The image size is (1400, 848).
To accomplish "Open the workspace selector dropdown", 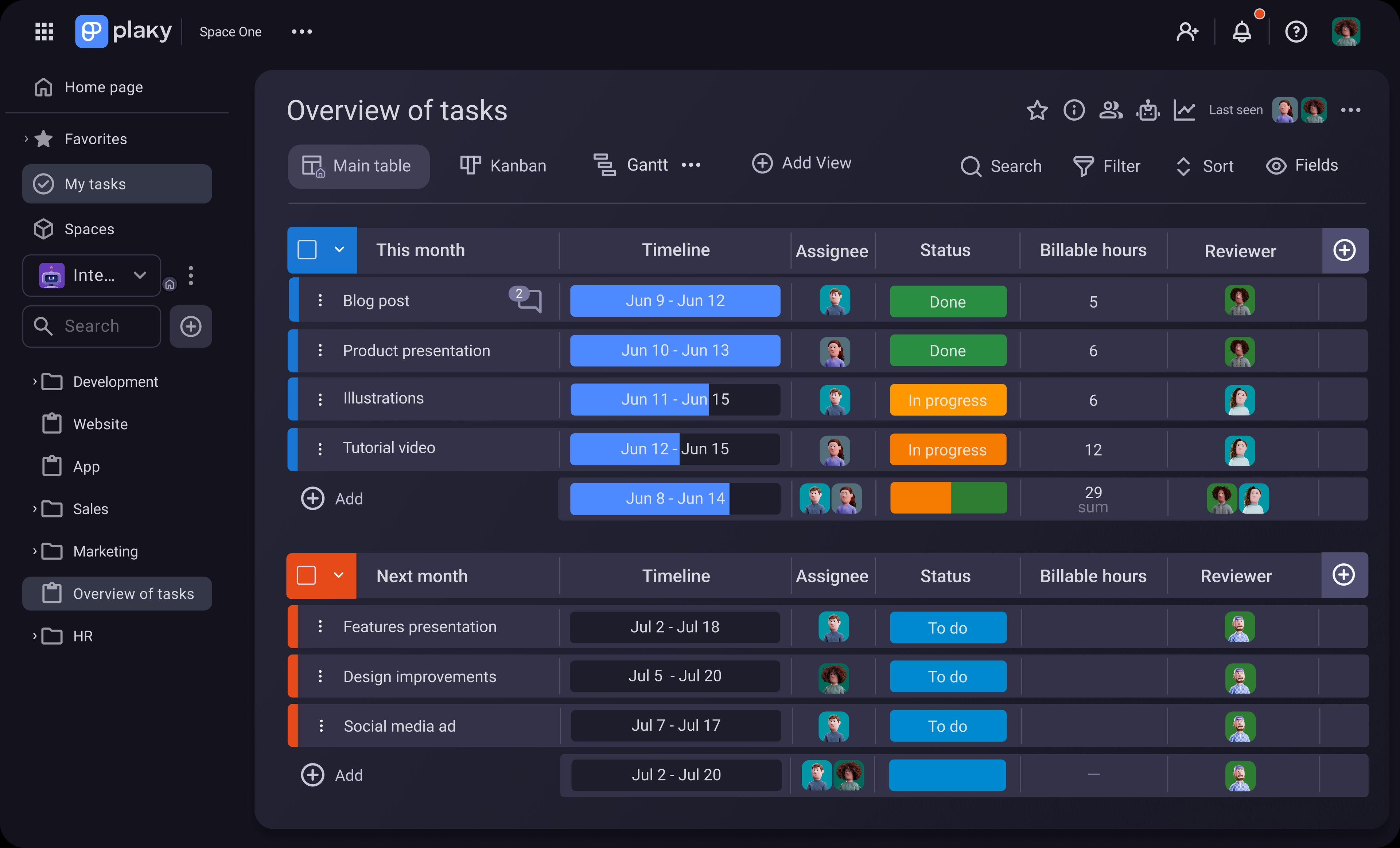I will tap(92, 275).
